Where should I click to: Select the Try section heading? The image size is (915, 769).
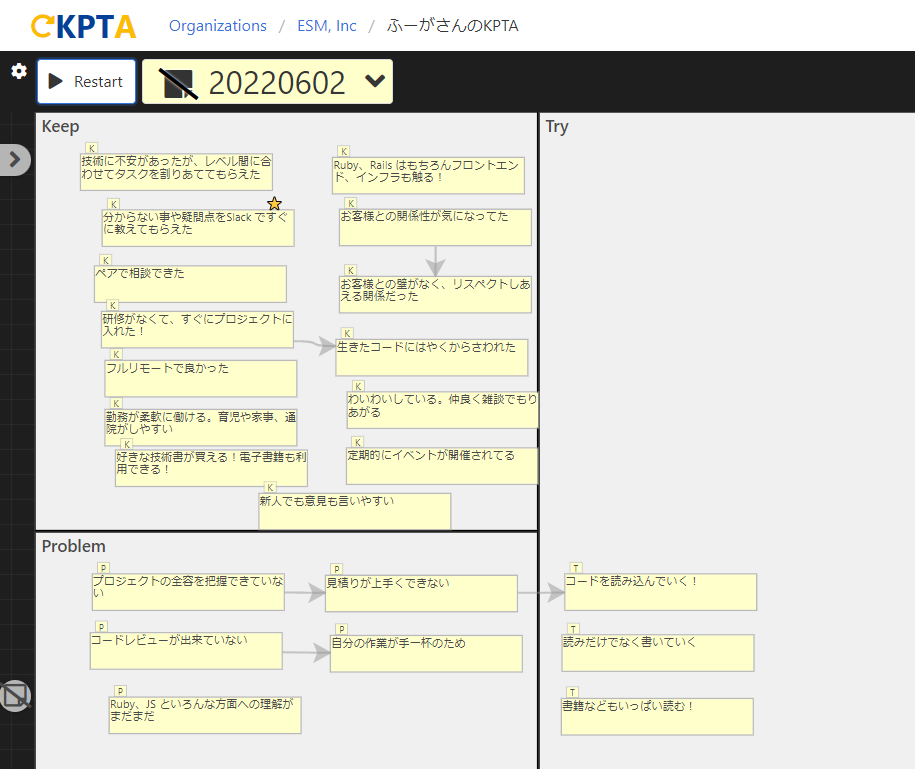click(557, 127)
